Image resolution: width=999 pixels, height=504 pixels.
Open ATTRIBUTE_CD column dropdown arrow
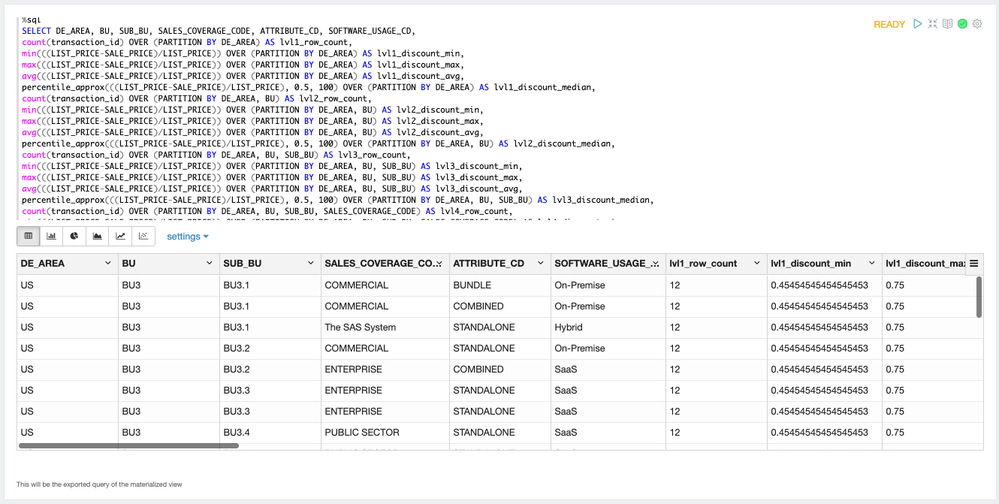[x=540, y=263]
